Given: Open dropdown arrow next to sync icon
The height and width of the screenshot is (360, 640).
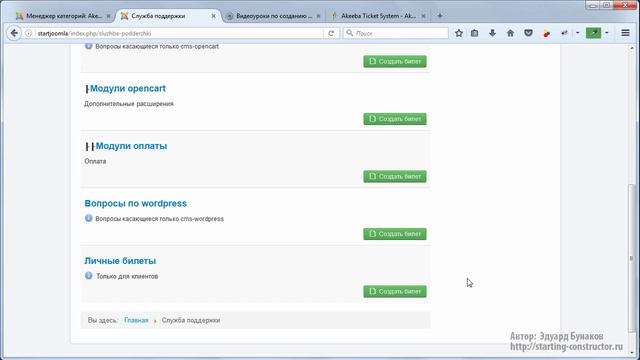Looking at the screenshot, I should click(578, 33).
